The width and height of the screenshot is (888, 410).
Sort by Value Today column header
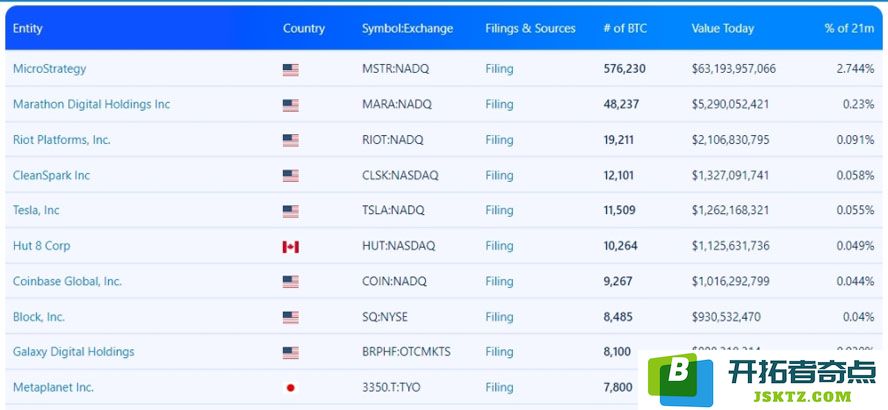click(x=723, y=28)
